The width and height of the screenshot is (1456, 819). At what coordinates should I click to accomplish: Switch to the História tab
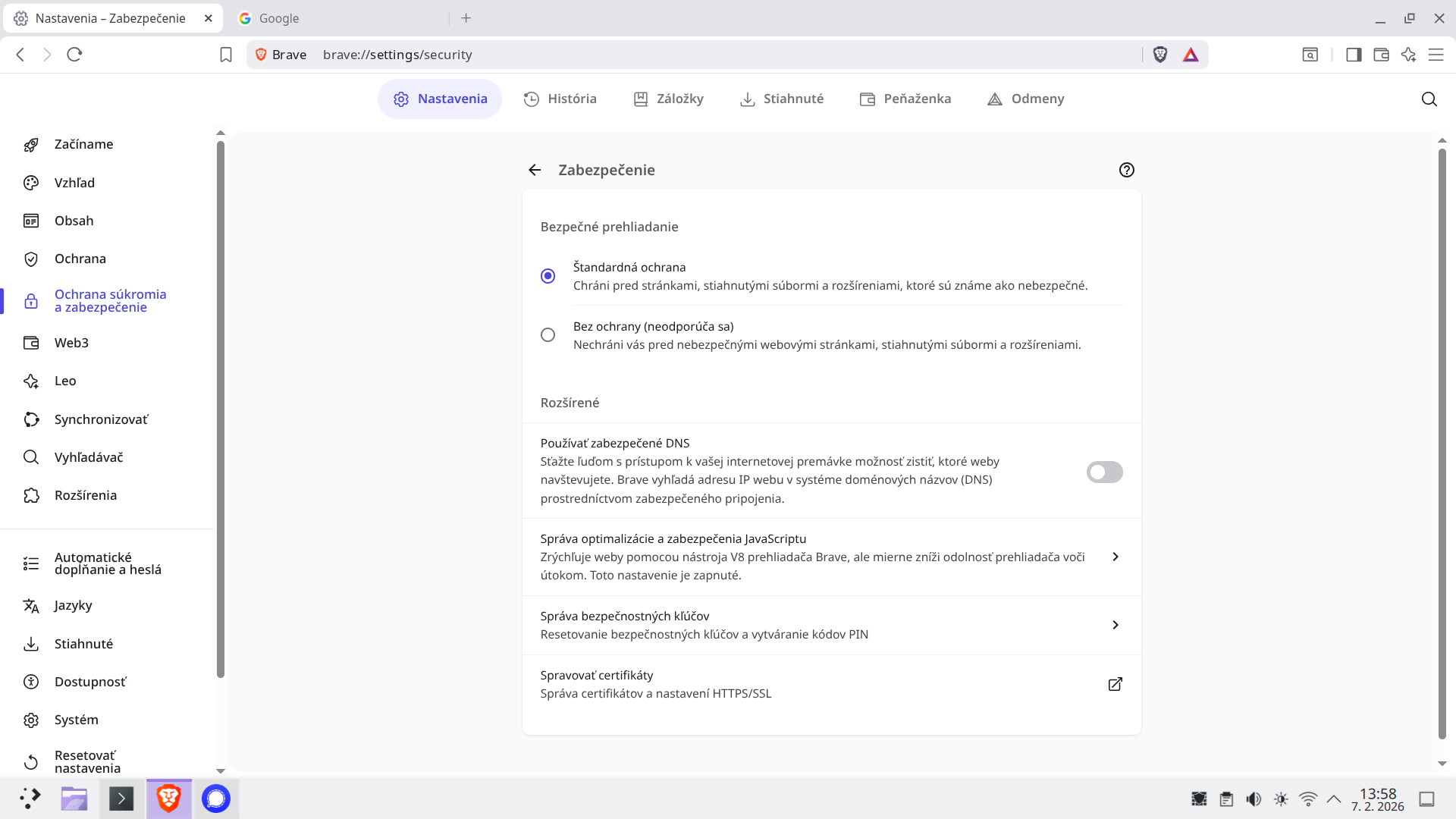[x=560, y=99]
